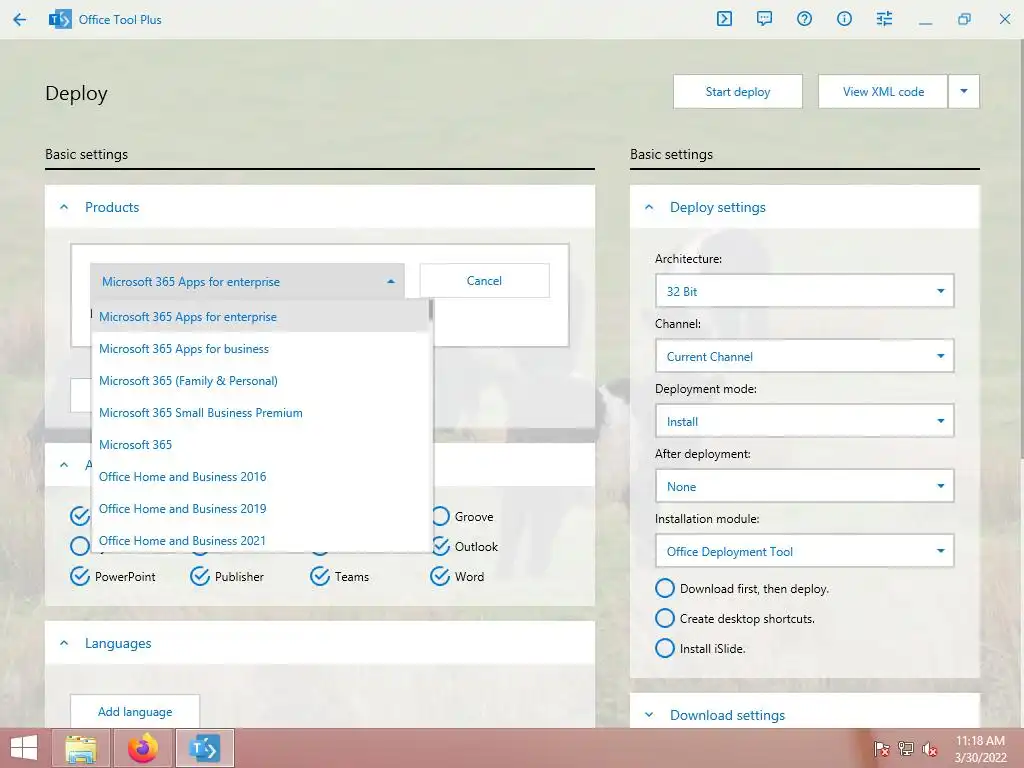Open the Installation module dropdown

point(805,551)
